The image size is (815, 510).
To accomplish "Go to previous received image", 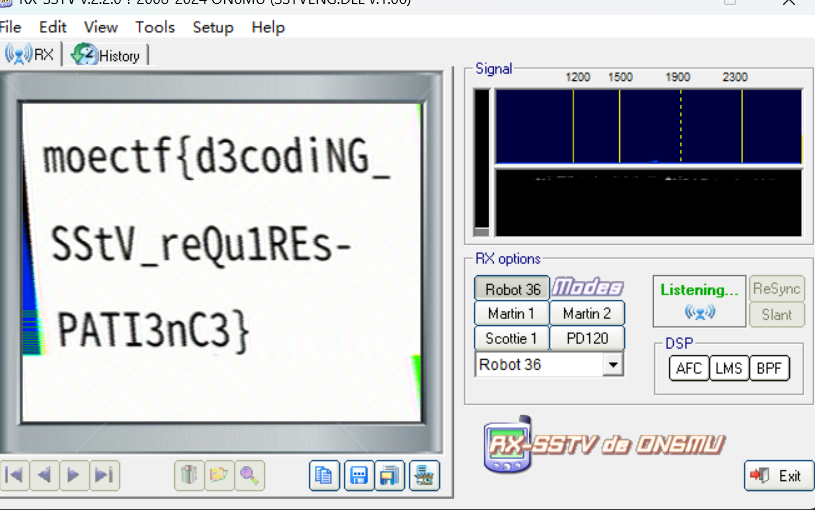I will coord(44,475).
